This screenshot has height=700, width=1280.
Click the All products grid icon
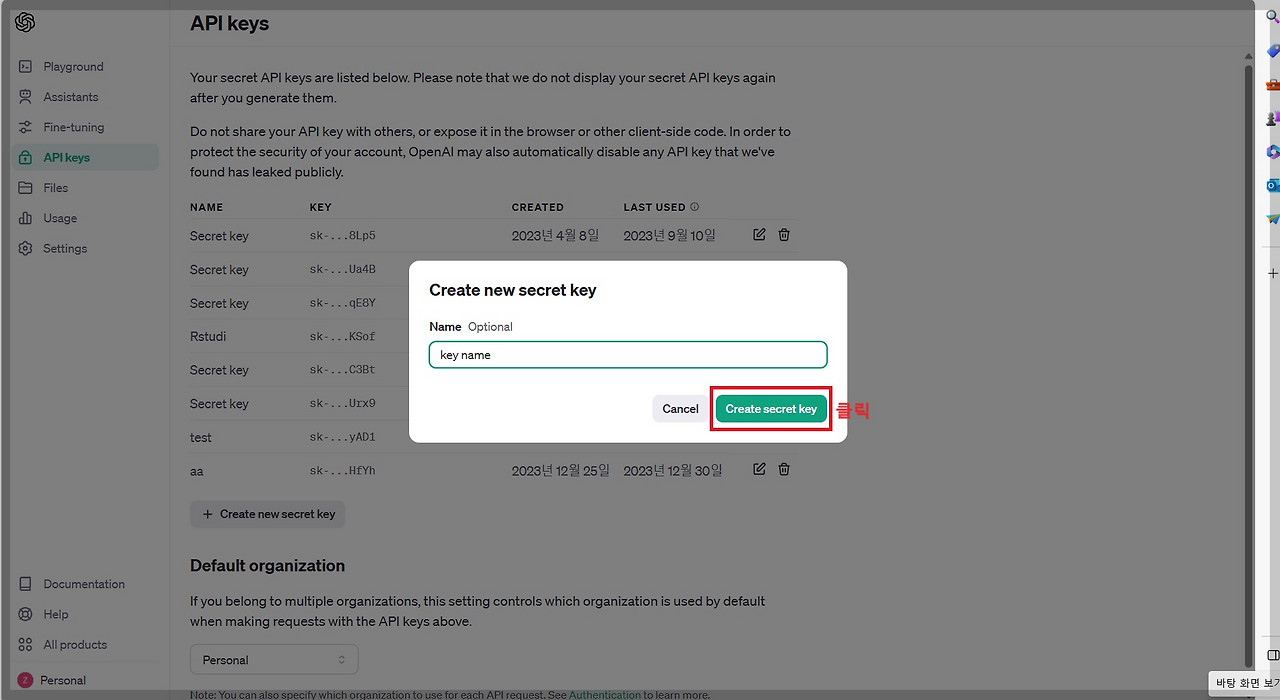pyautogui.click(x=25, y=644)
